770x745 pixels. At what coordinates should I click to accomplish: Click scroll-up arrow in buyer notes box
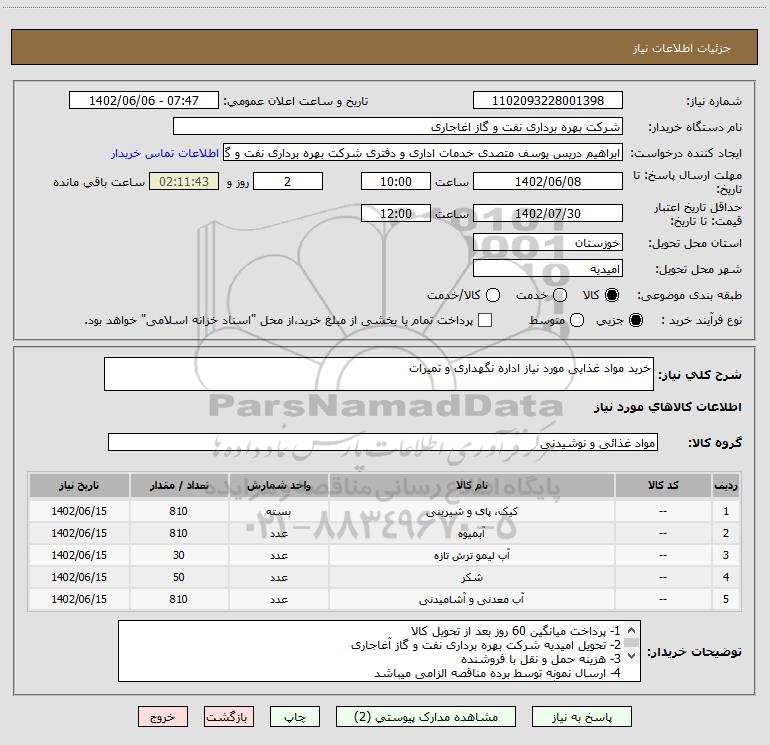(632, 630)
